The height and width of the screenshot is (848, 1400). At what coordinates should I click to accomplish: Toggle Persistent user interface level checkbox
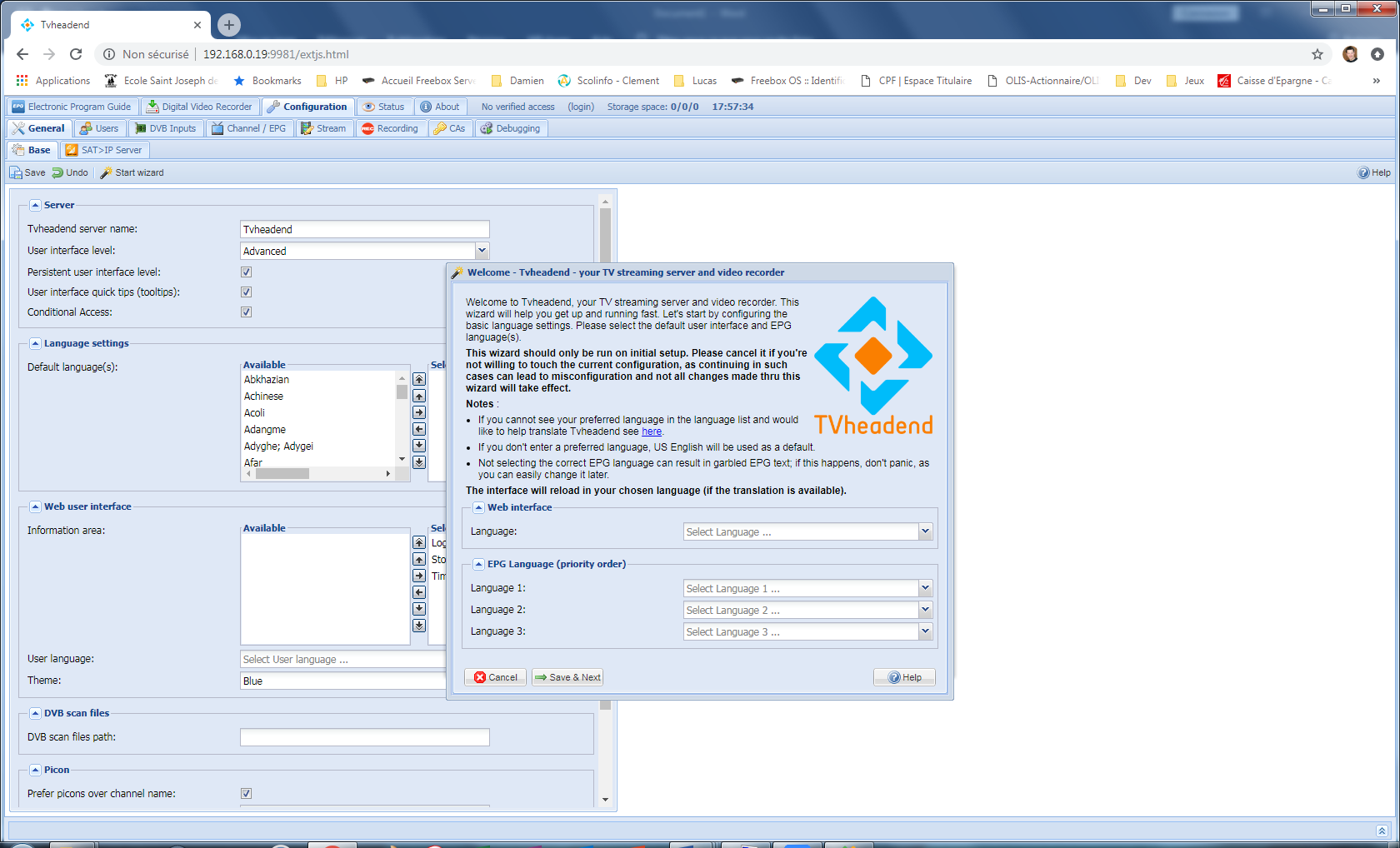[246, 272]
